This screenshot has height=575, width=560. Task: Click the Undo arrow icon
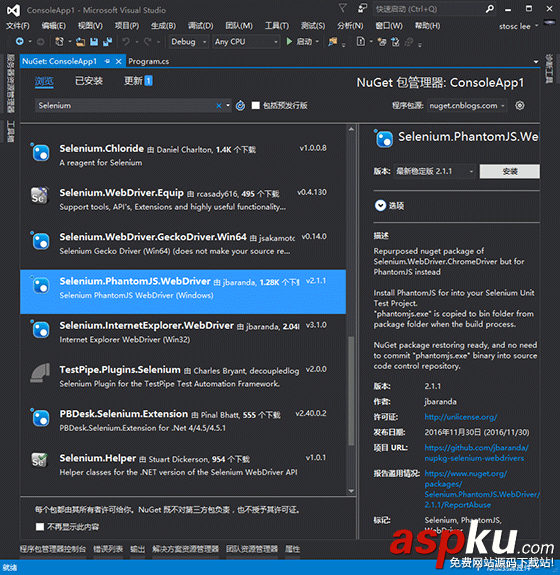(x=126, y=42)
